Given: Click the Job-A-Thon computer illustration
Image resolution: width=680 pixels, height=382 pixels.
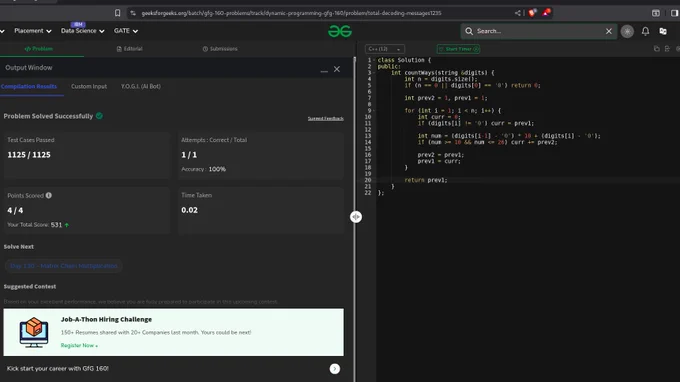Looking at the screenshot, I should point(34,333).
